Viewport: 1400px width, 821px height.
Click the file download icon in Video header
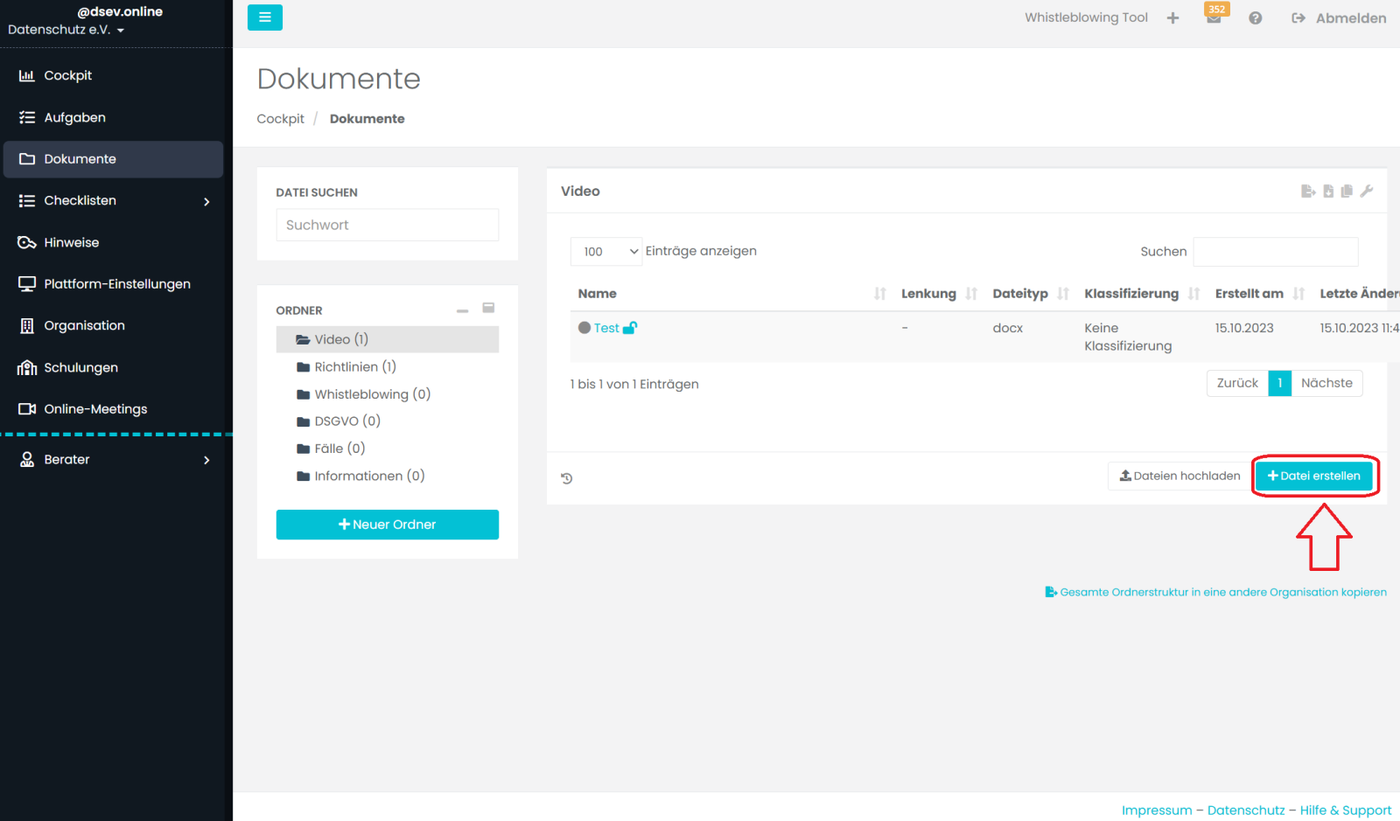click(1328, 191)
